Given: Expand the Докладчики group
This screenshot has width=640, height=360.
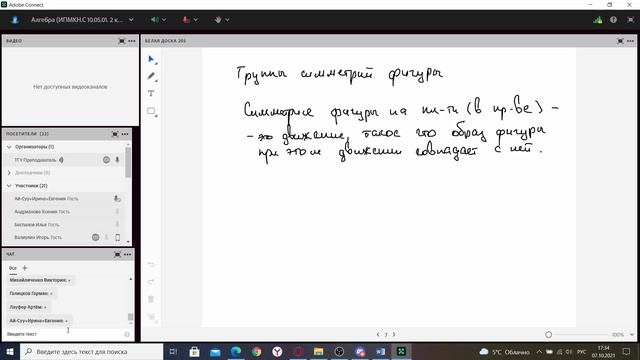Looking at the screenshot, I should pos(9,173).
